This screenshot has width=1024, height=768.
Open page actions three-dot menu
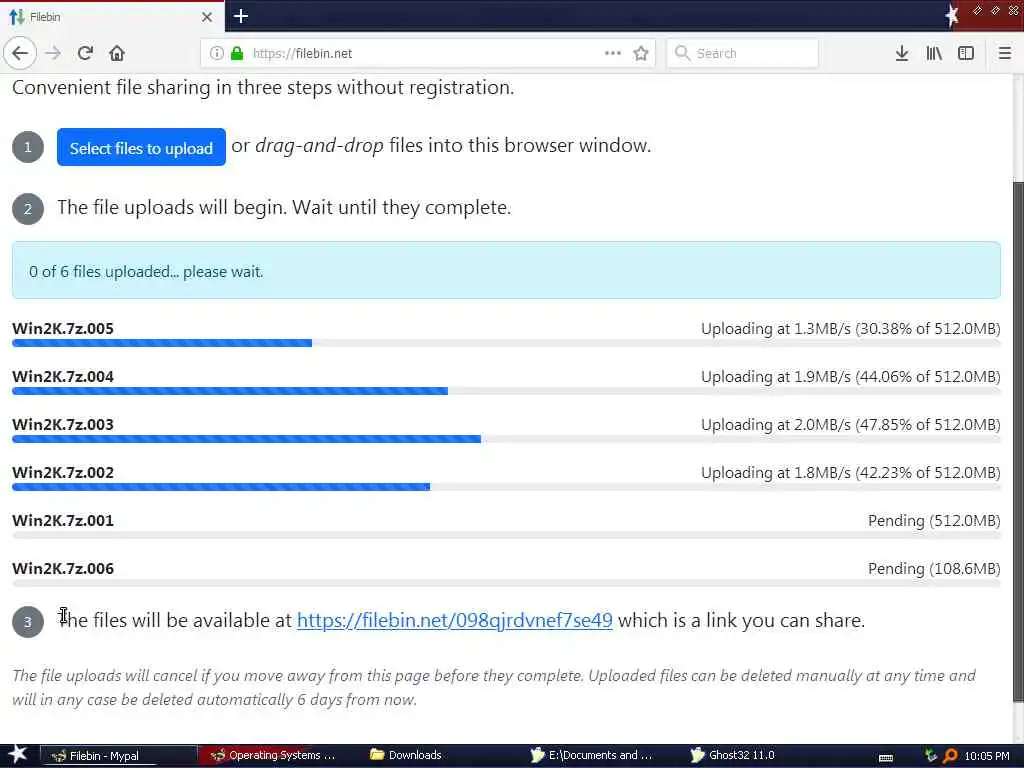point(613,53)
